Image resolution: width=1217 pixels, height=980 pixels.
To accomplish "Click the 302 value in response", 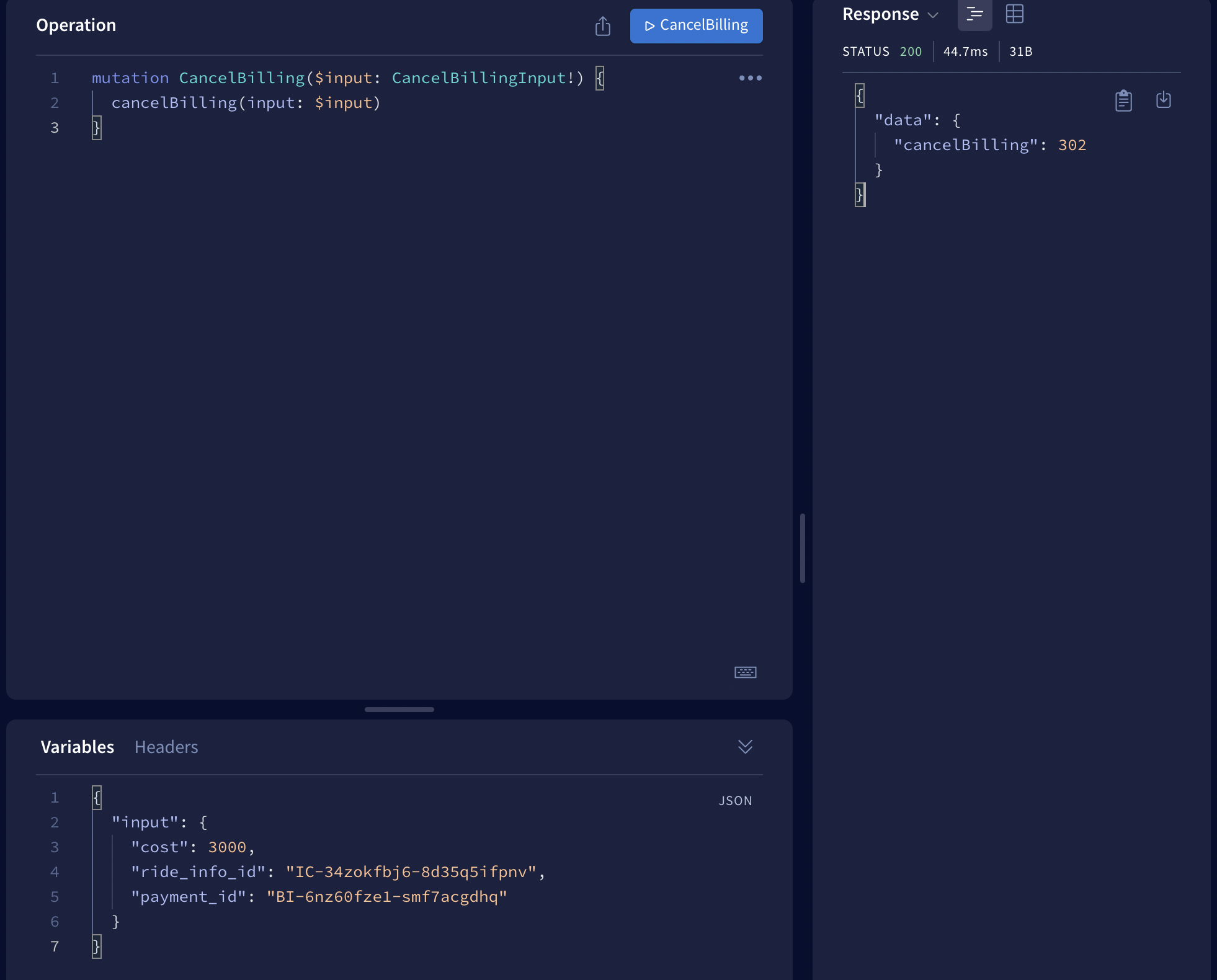I will pyautogui.click(x=1072, y=145).
